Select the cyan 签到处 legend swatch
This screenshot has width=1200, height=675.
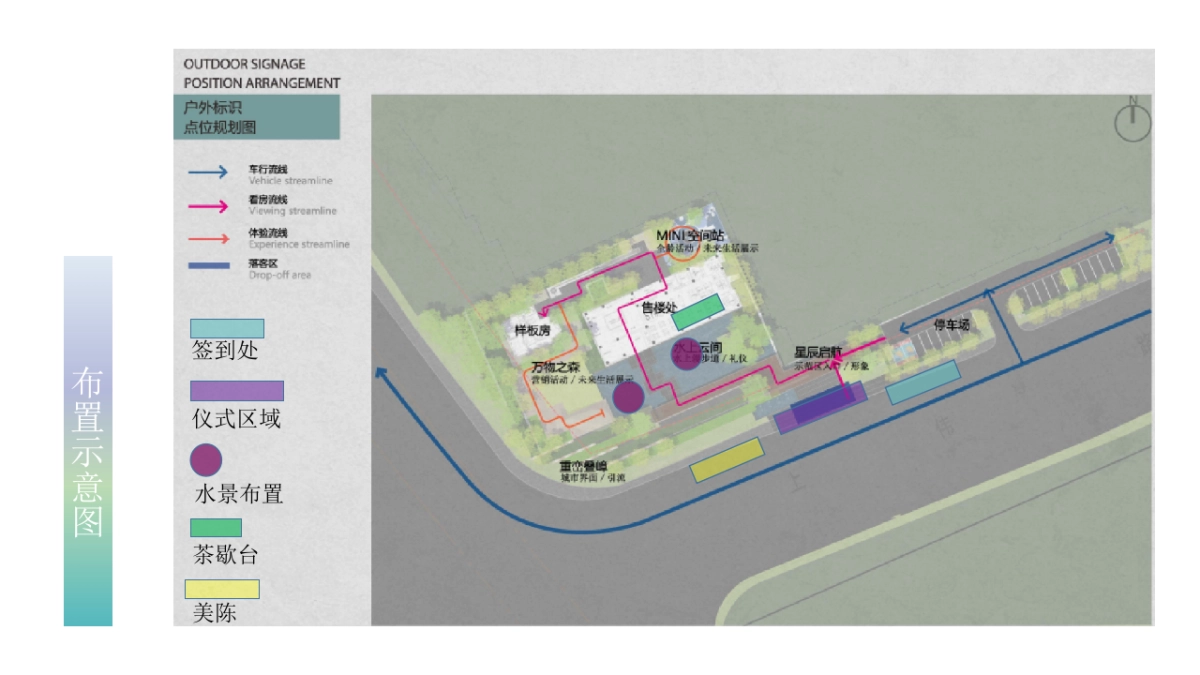(227, 328)
